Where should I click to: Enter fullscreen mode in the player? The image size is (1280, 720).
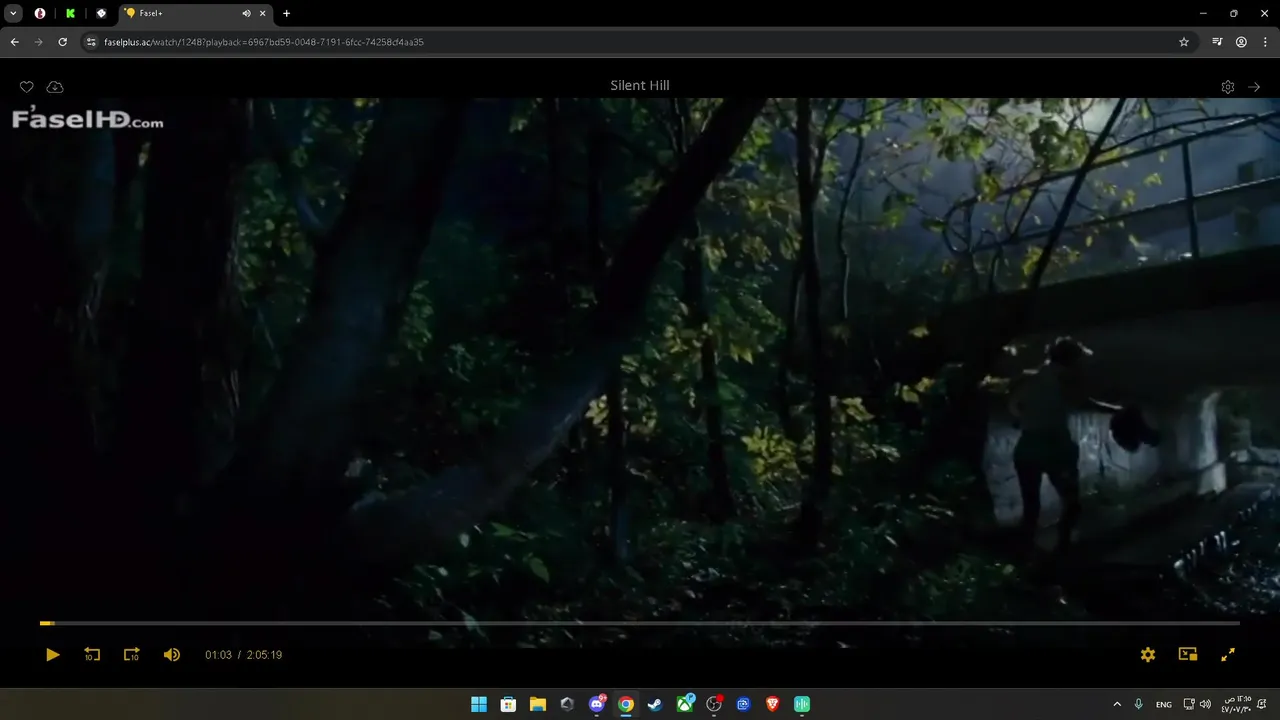[x=1228, y=655]
